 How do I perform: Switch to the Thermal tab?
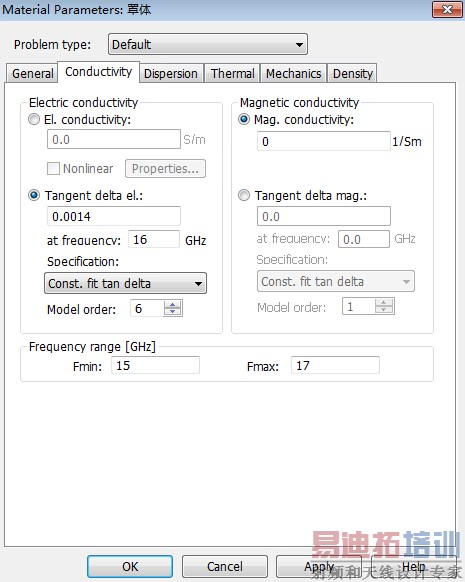tap(233, 73)
